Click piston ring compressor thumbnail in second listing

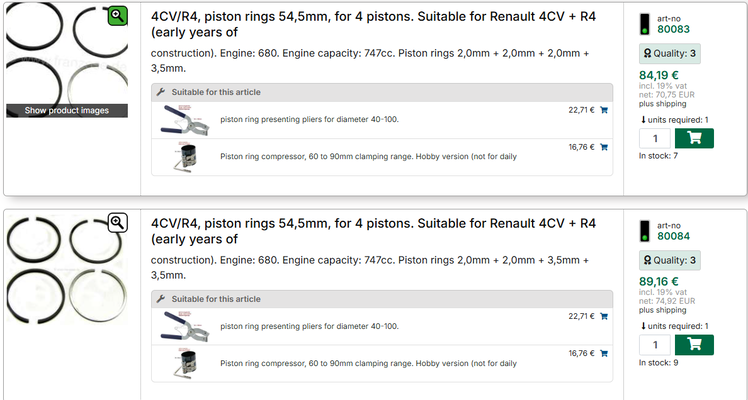click(183, 362)
